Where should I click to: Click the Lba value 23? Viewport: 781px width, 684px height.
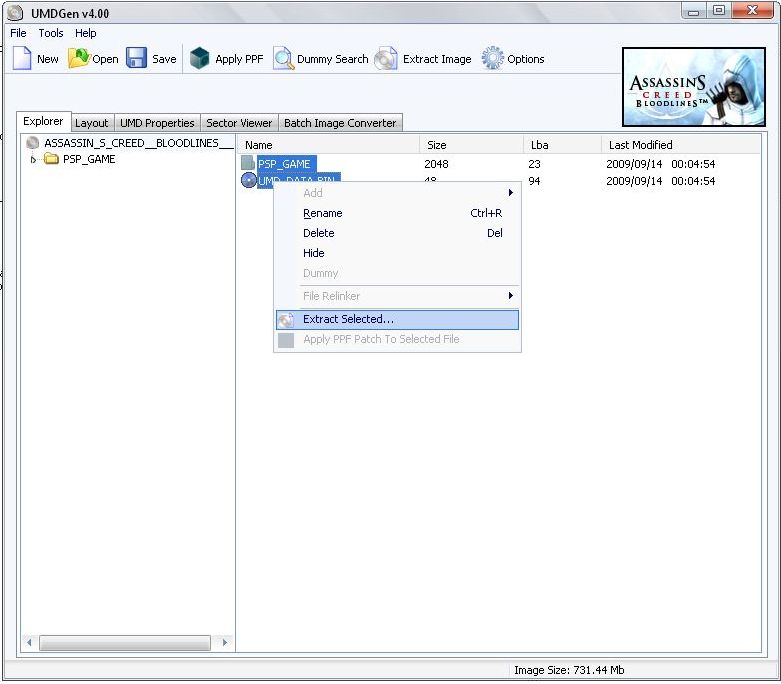point(534,164)
